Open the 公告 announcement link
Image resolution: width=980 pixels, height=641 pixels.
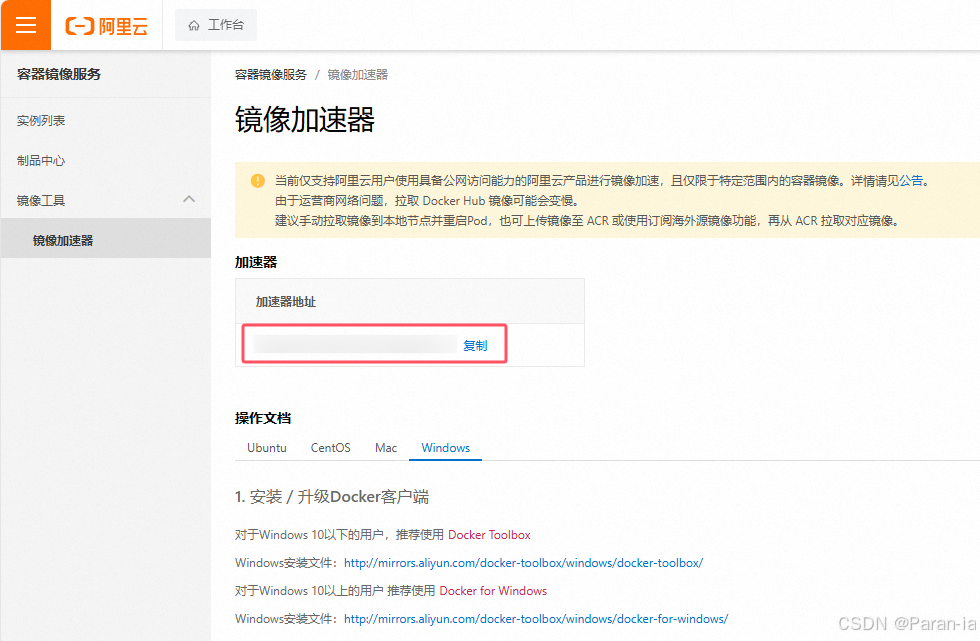[x=911, y=181]
